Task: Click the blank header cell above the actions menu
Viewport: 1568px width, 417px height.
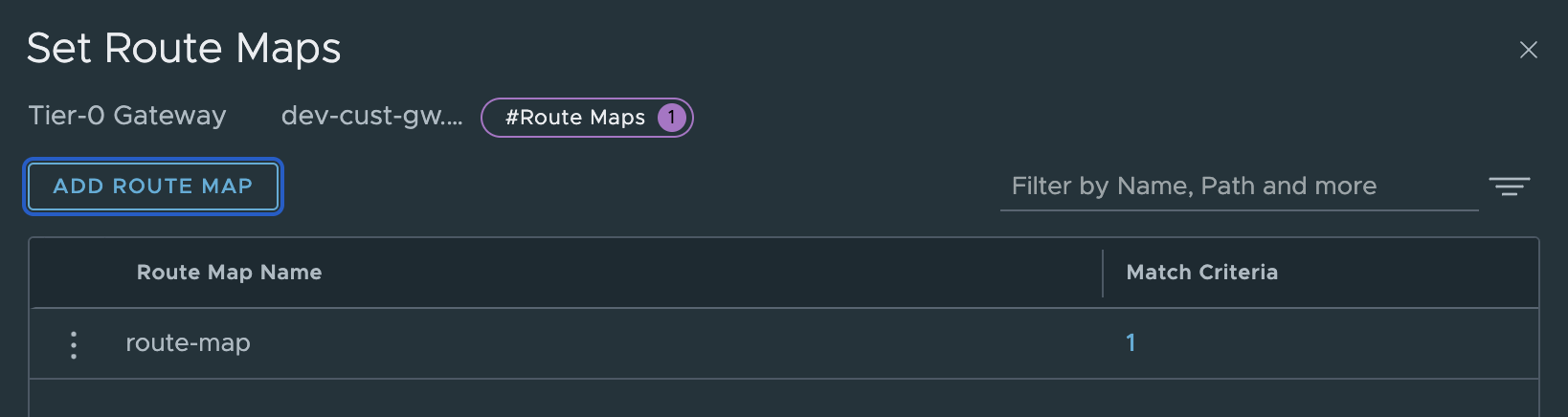Action: 74,273
